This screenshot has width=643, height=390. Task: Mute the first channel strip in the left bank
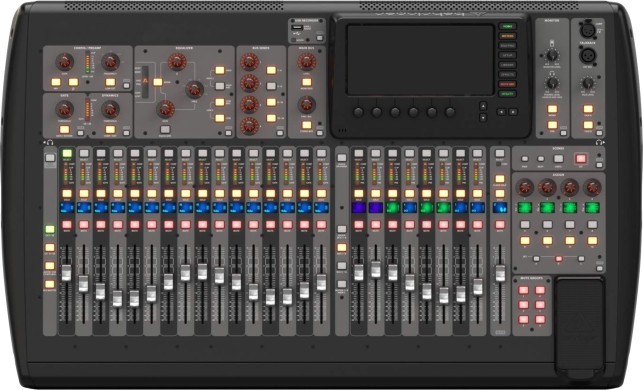[67, 225]
